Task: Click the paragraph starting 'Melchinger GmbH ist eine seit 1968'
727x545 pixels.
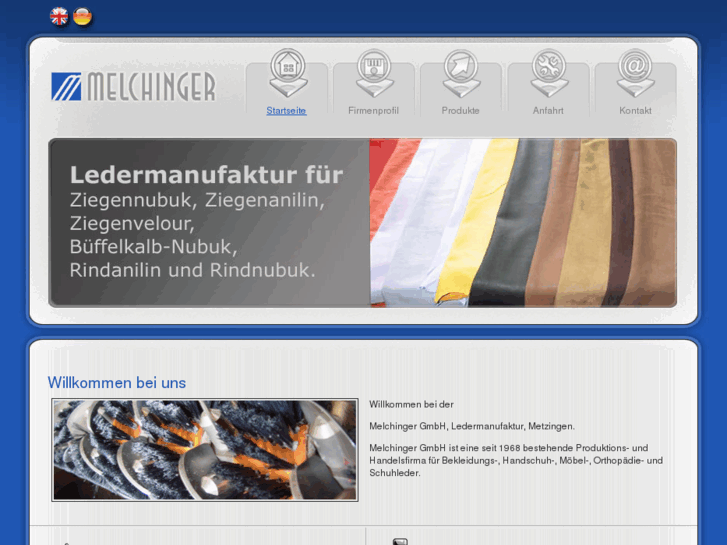Action: pos(516,461)
